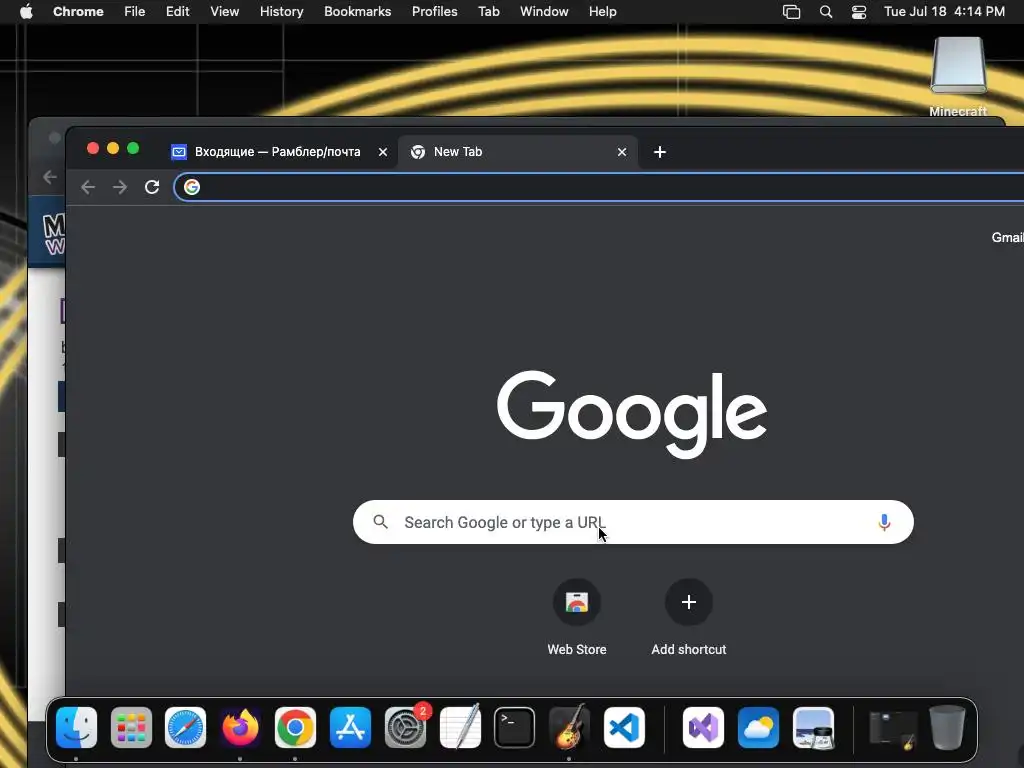Open the Preview app in Dock

point(813,728)
